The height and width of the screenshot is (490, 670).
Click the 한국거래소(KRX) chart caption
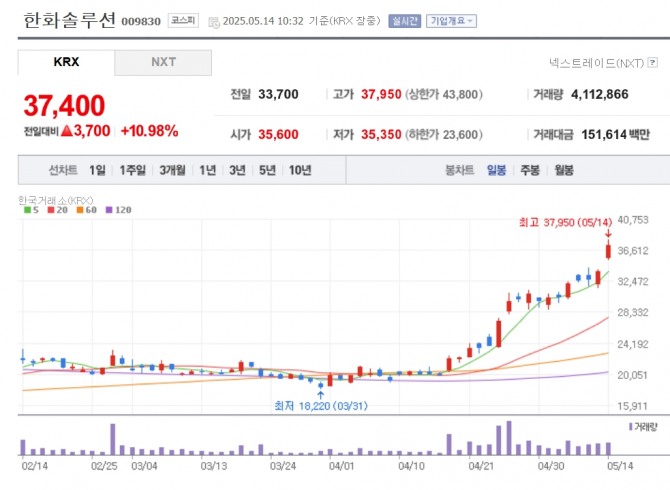[x=56, y=200]
